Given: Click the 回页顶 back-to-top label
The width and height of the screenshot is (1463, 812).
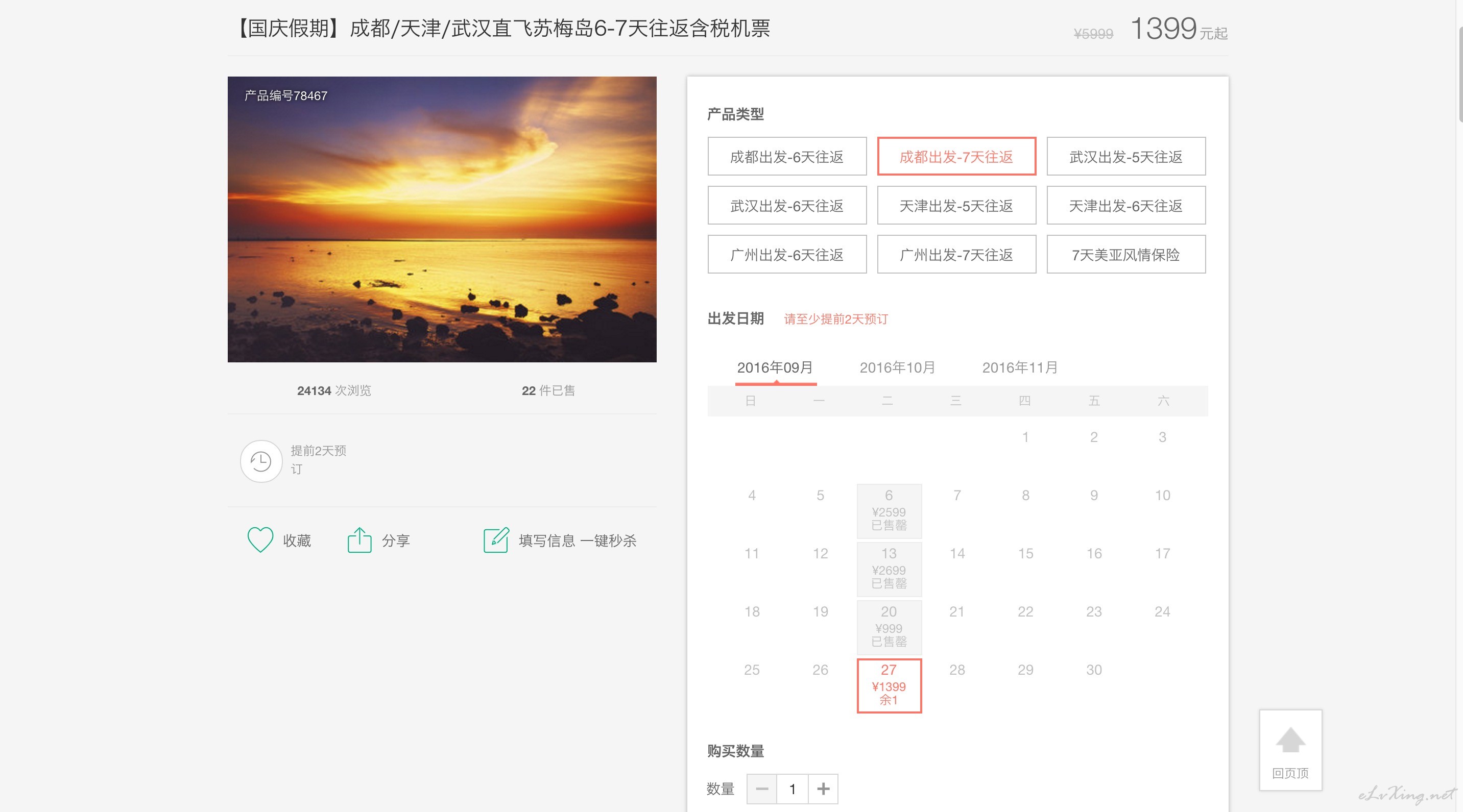Looking at the screenshot, I should coord(1290,773).
